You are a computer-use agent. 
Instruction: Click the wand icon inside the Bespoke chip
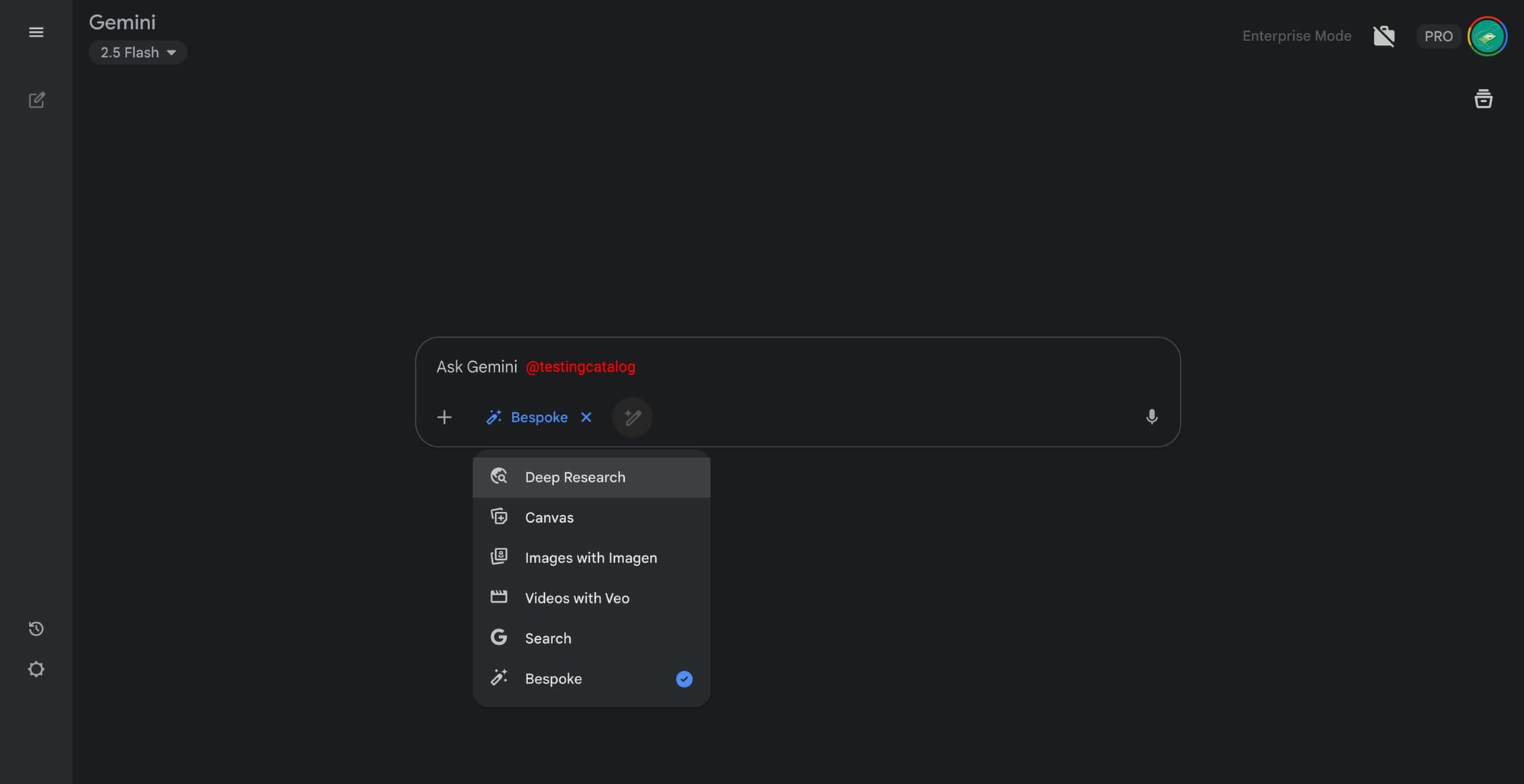494,417
